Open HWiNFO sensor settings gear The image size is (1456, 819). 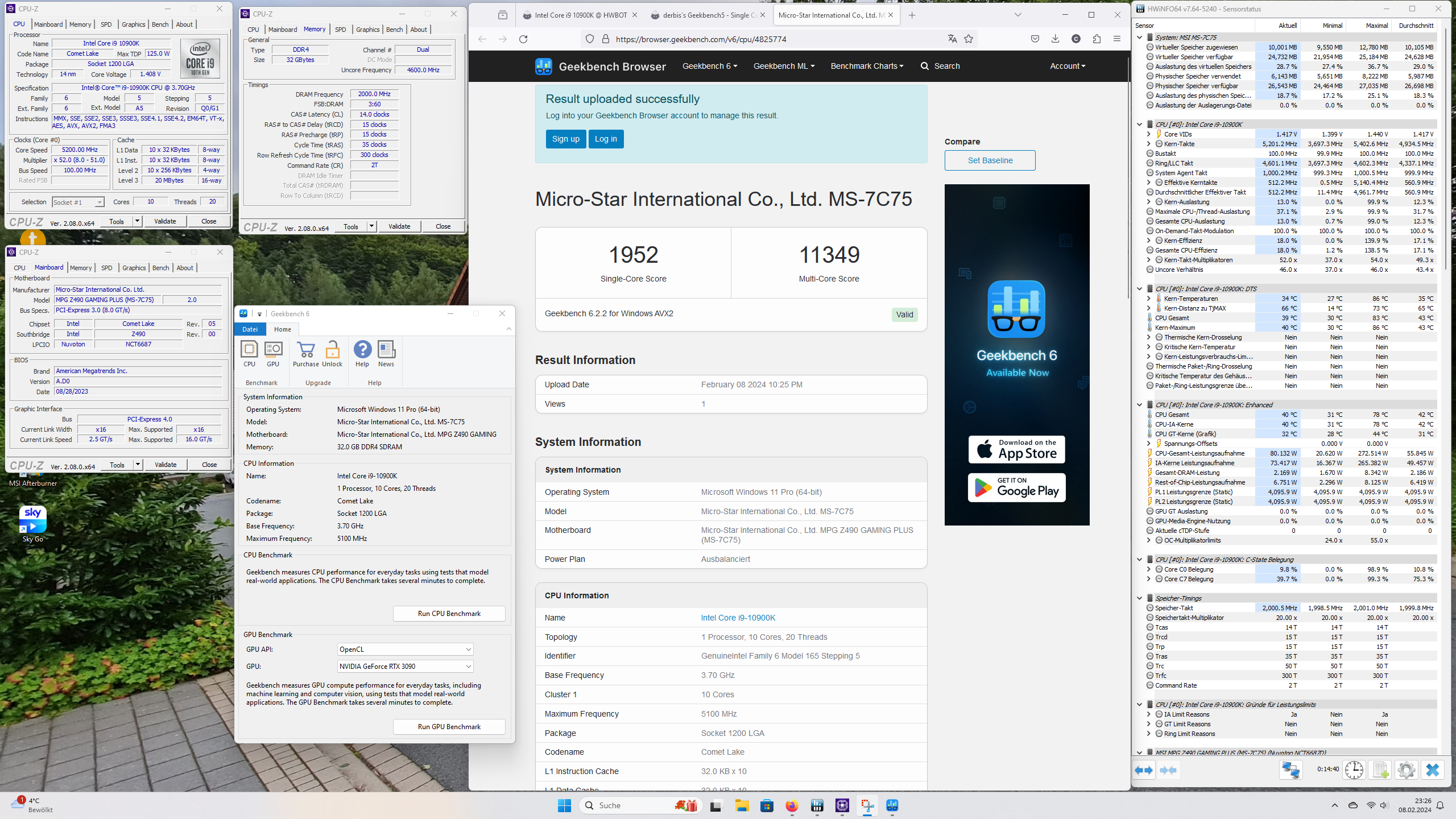pyautogui.click(x=1406, y=770)
